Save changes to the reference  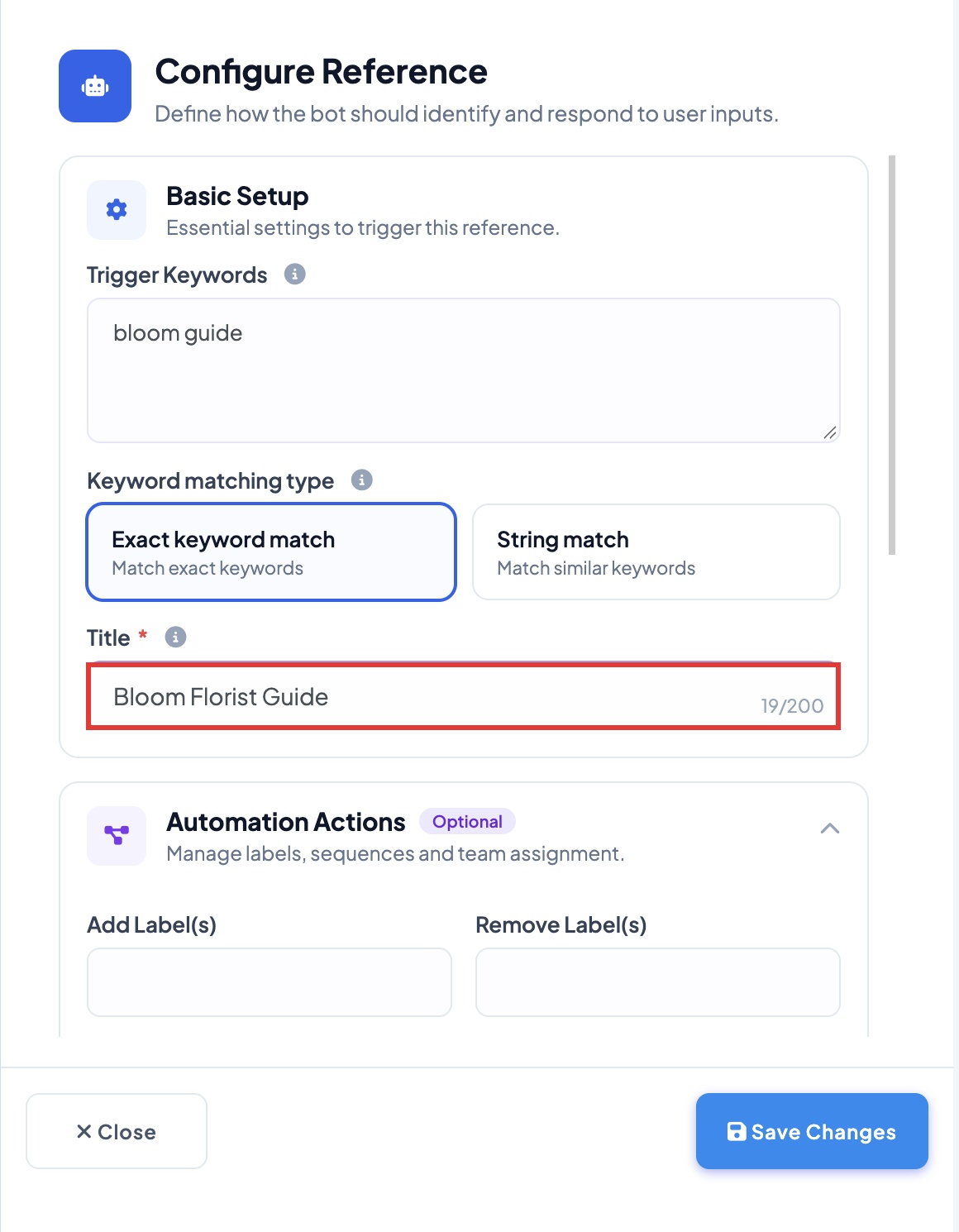tap(812, 1131)
